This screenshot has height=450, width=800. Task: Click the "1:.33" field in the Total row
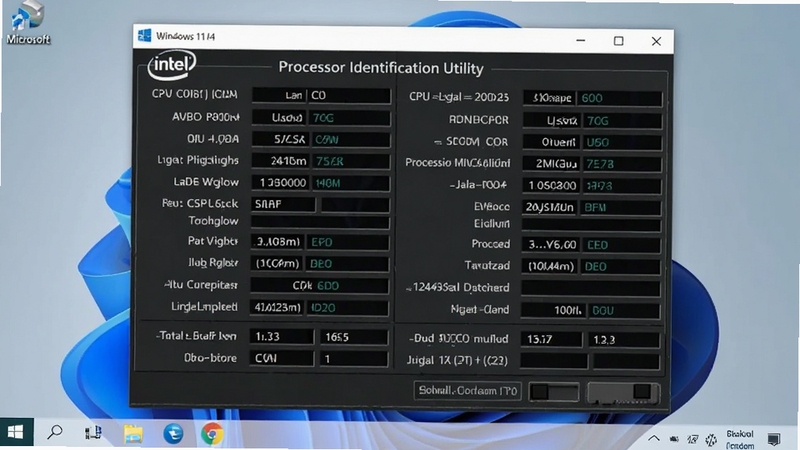click(x=282, y=337)
